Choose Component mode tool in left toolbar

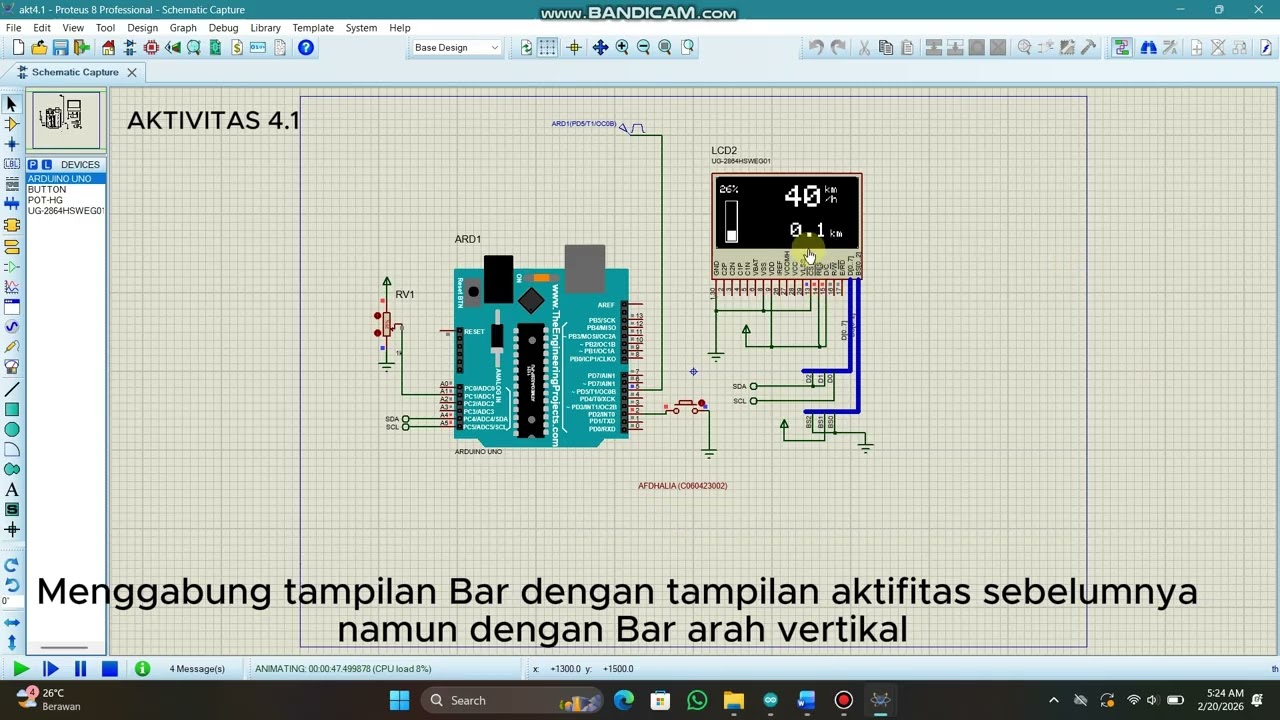tap(12, 124)
